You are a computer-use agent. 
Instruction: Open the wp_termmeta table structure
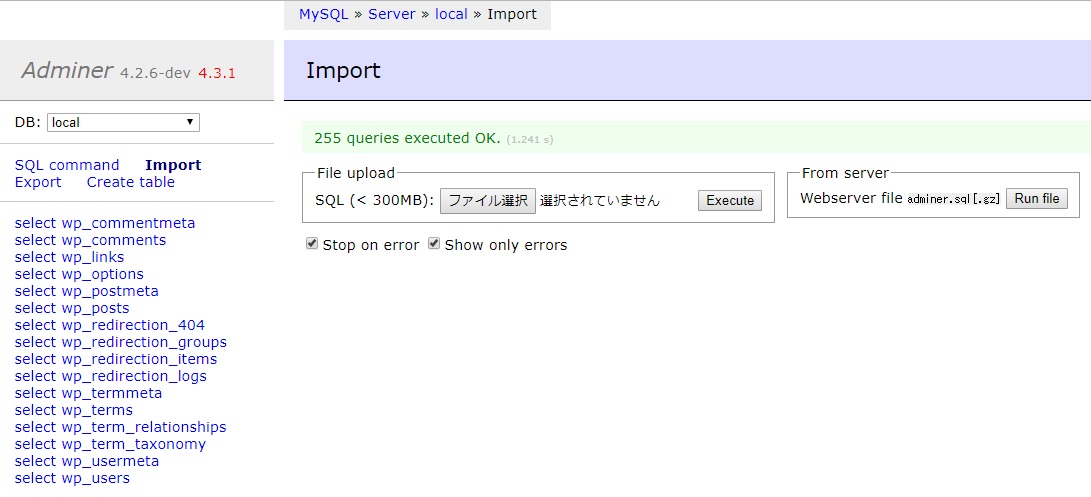[111, 393]
